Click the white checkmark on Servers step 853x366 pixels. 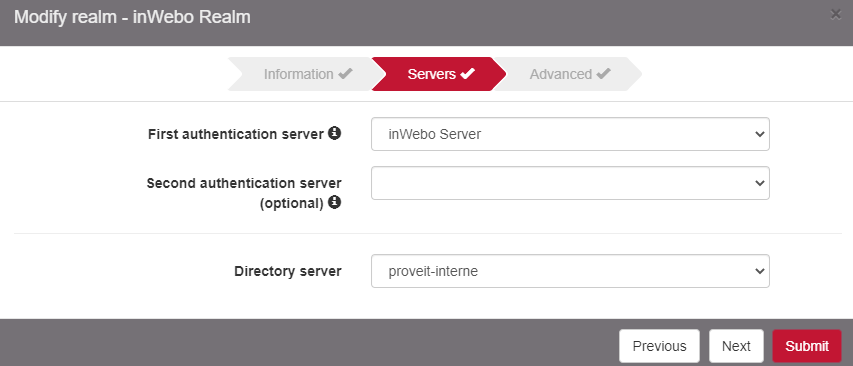[467, 73]
